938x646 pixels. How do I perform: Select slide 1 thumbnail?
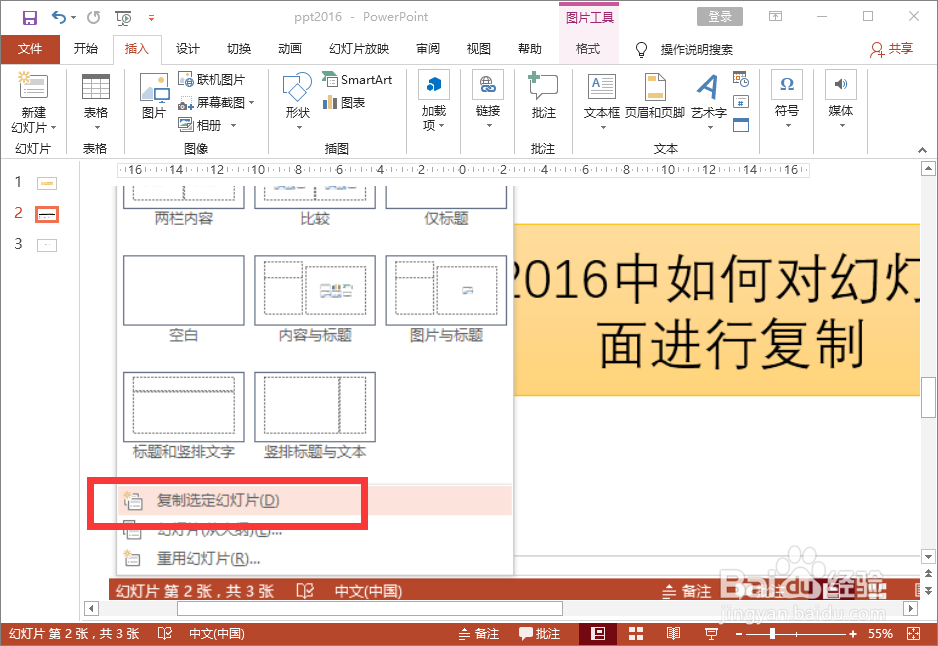tap(47, 183)
